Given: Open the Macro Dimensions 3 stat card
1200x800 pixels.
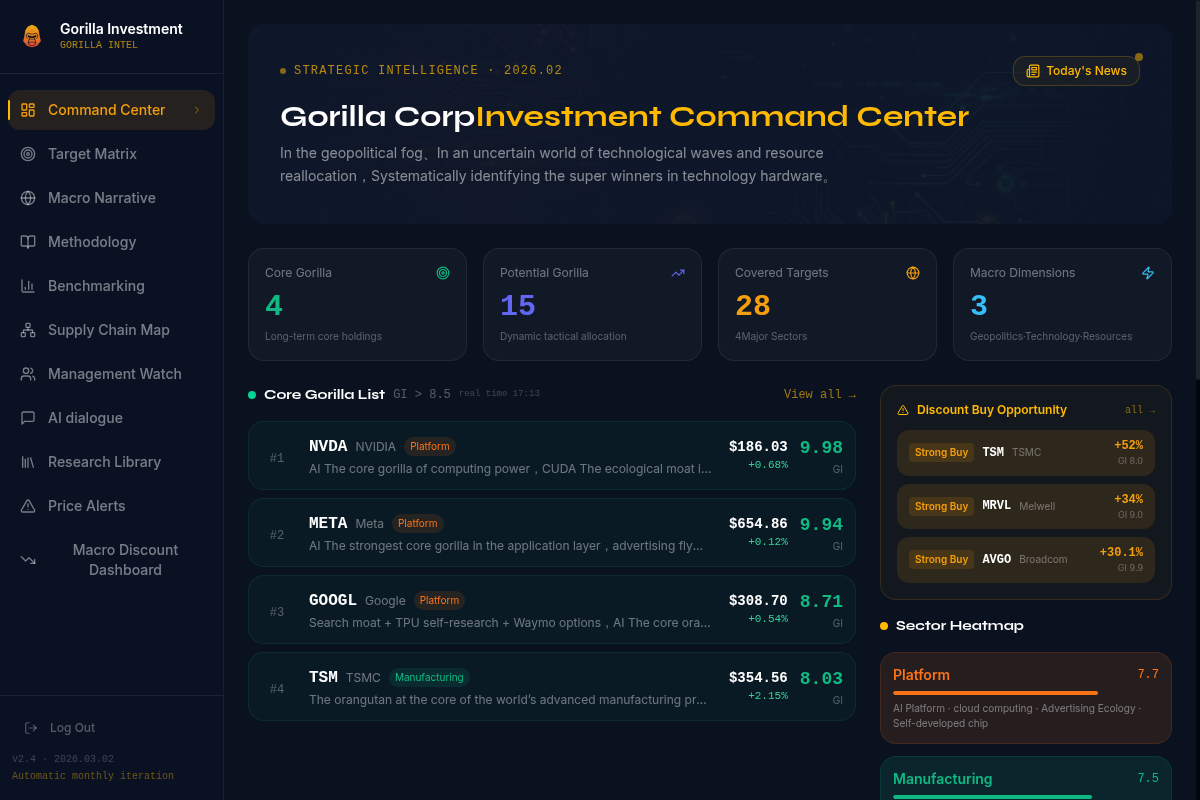Looking at the screenshot, I should (x=1062, y=304).
